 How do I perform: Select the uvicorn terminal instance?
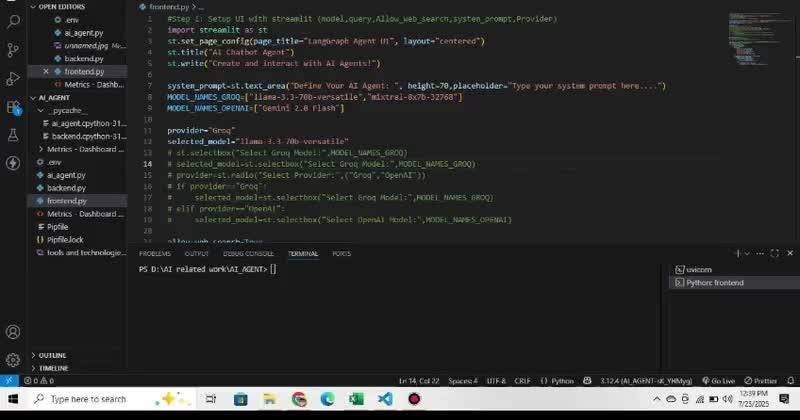734,269
